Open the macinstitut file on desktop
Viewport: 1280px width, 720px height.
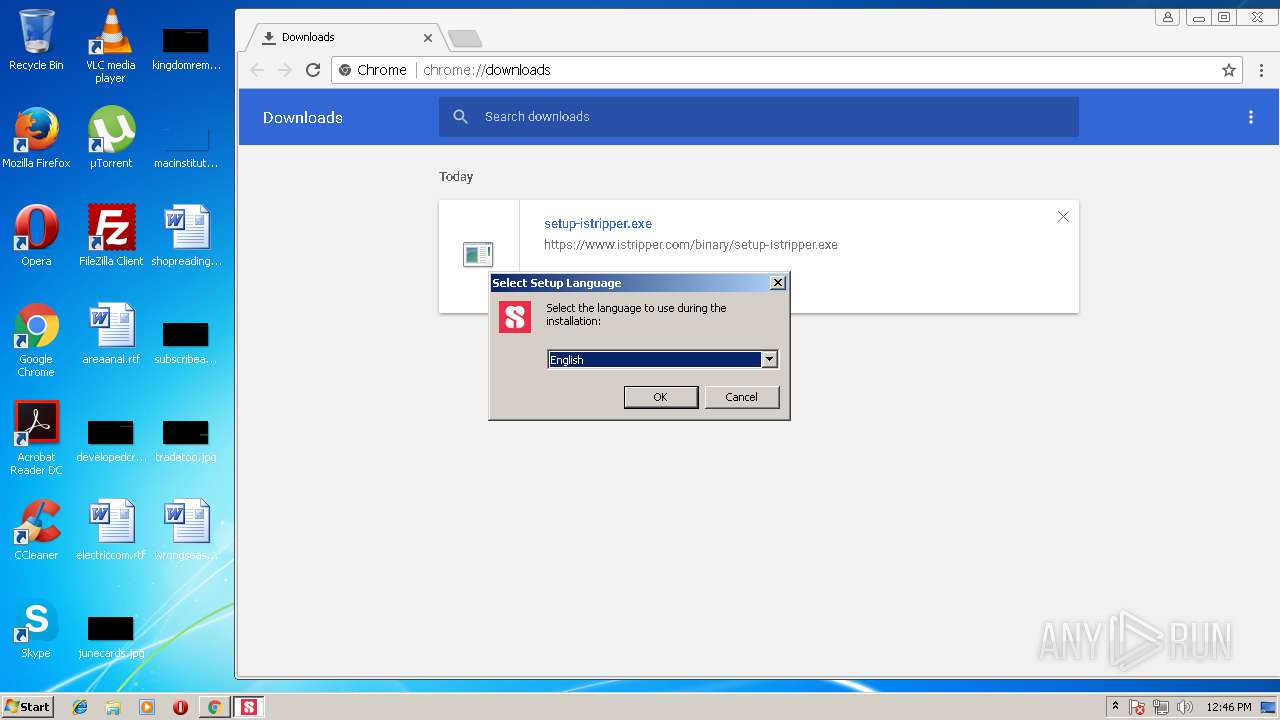point(186,146)
